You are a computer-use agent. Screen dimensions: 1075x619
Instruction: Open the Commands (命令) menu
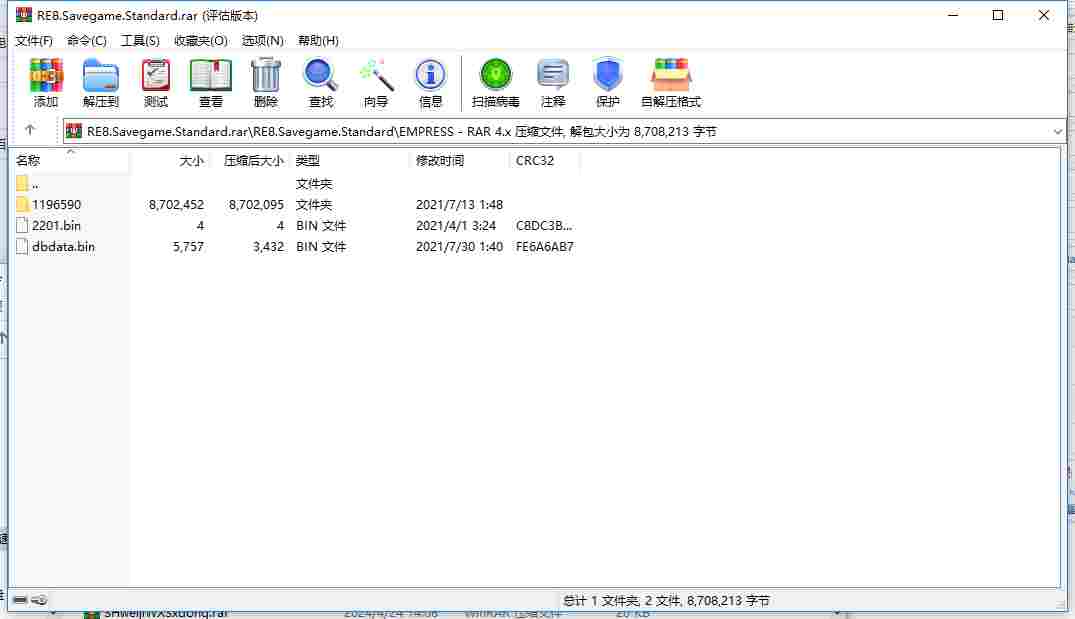pyautogui.click(x=86, y=40)
